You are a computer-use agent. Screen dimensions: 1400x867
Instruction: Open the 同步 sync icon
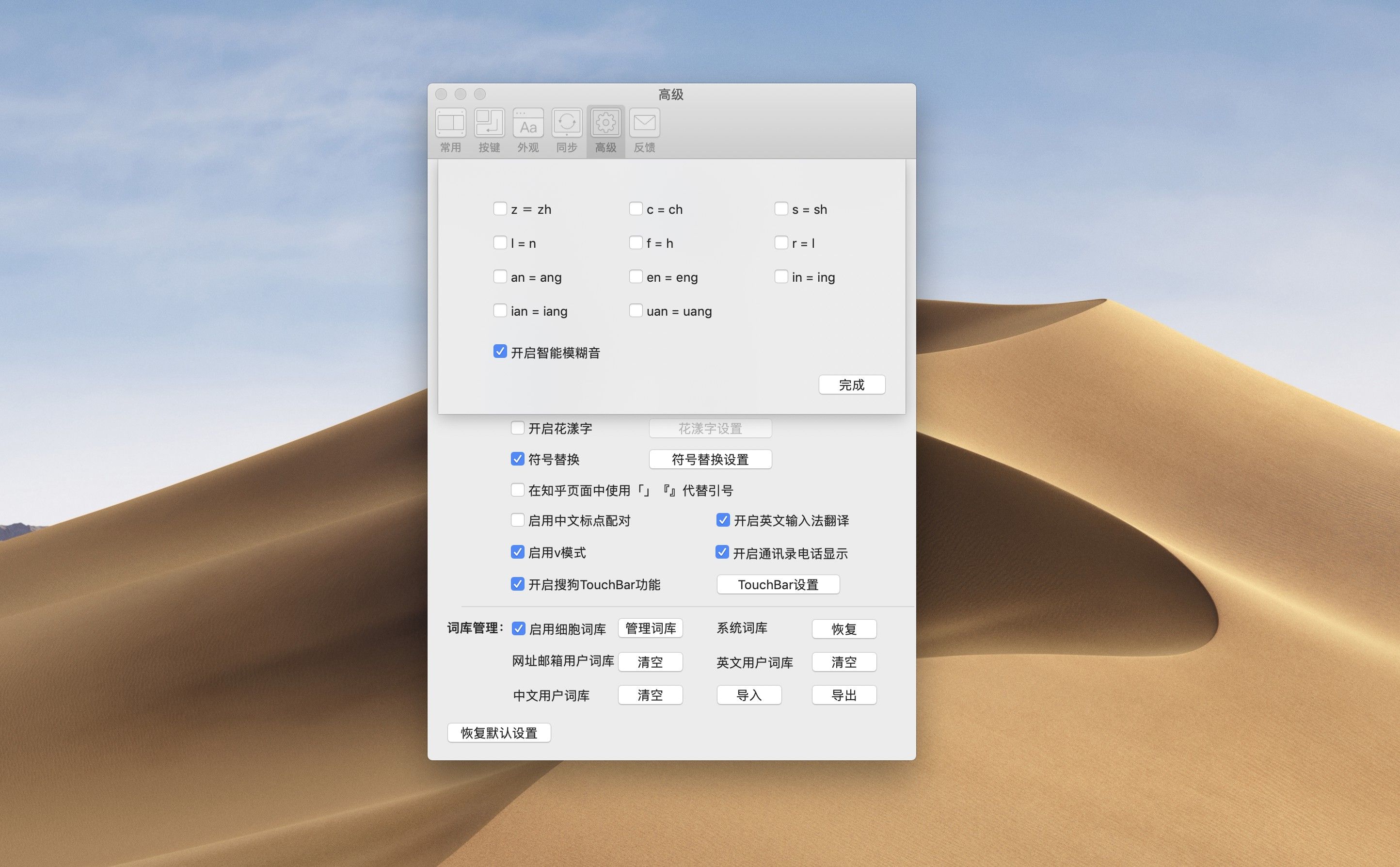pos(567,122)
